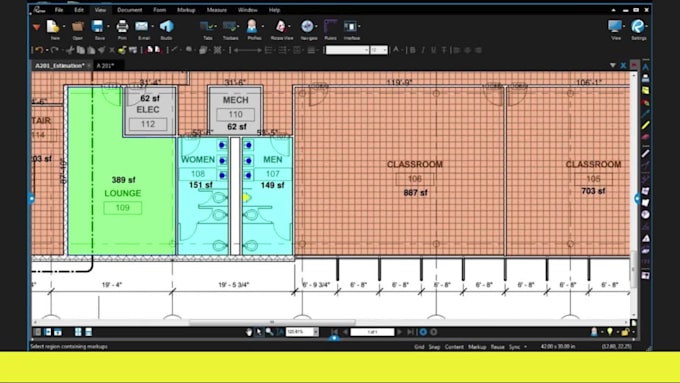Screen dimensions: 680x383
Task: Open the Document menu
Action: coord(129,10)
